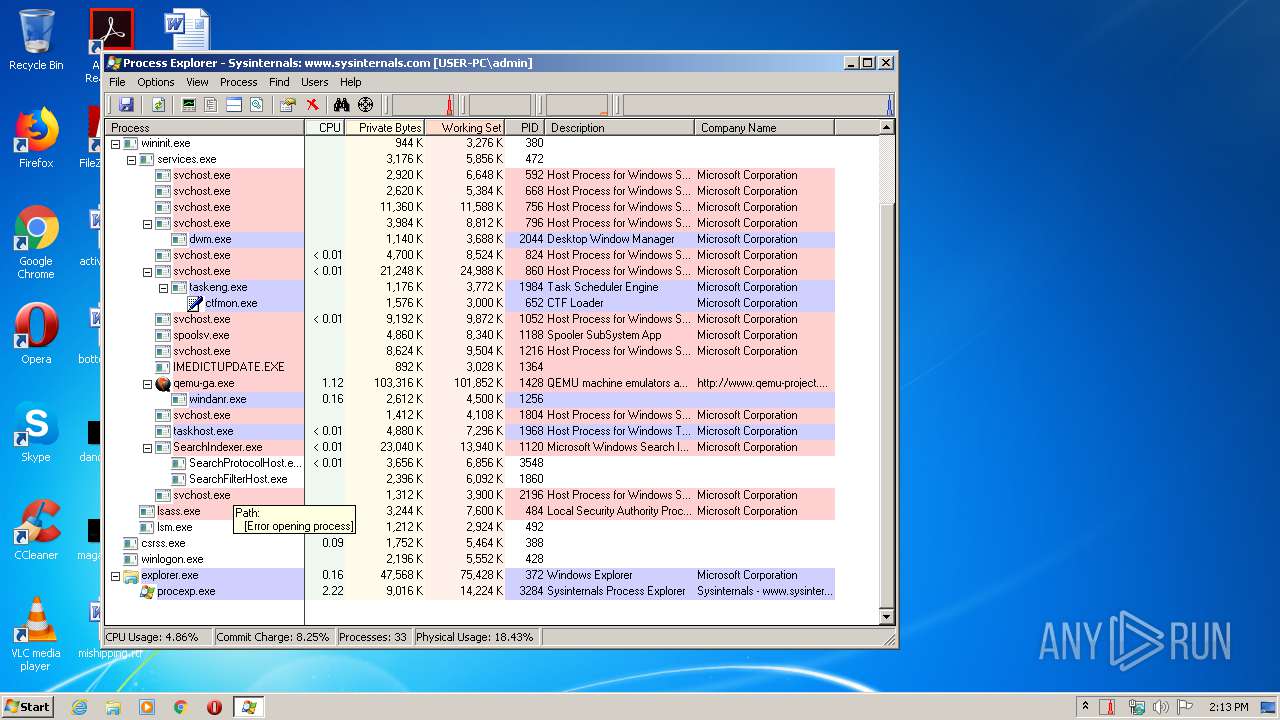Click the Start button
This screenshot has height=720, width=1280.
28,707
